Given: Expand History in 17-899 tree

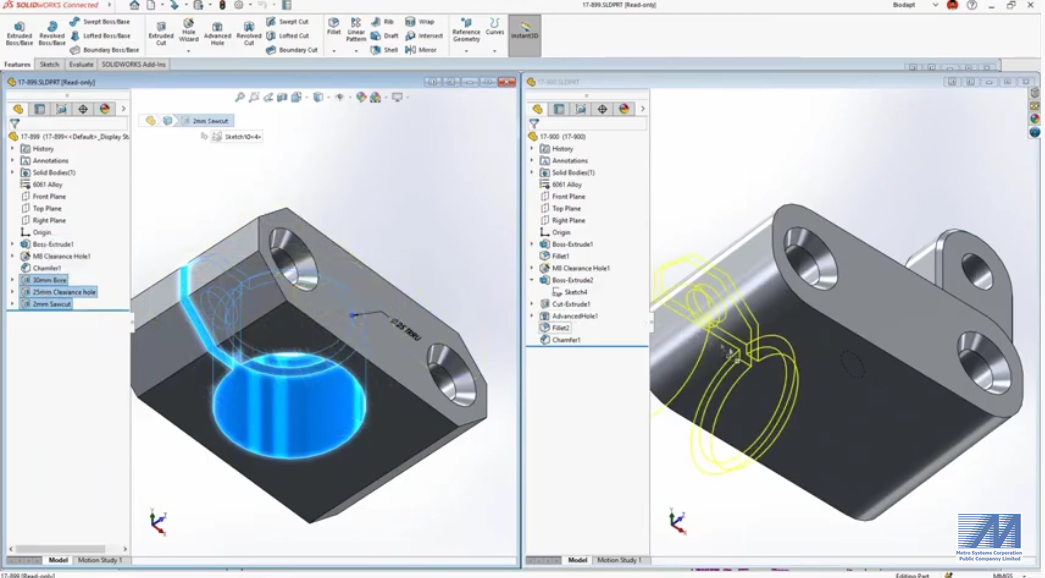Looking at the screenshot, I should pos(12,149).
